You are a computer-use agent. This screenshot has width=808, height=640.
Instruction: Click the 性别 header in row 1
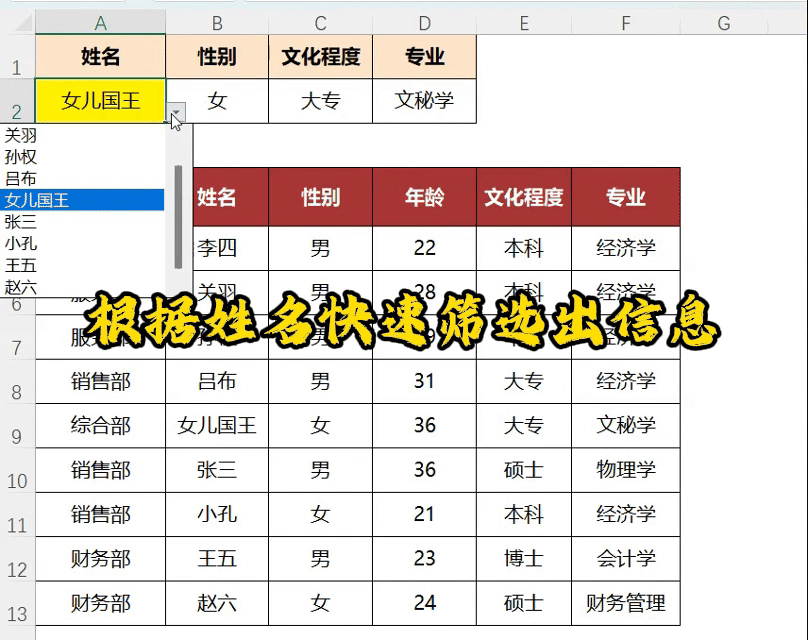[x=217, y=57]
